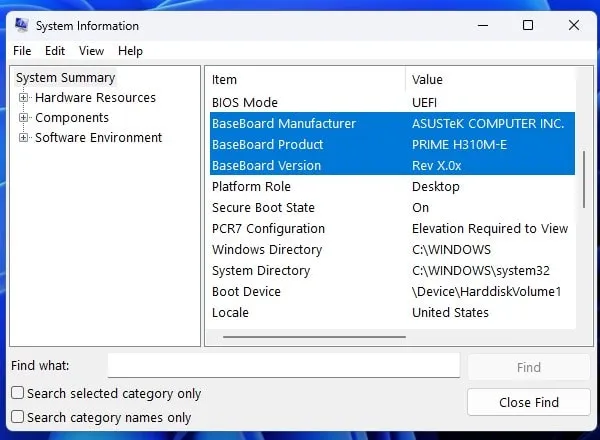Click the C:\WINDOWS\system32 value

[x=481, y=271]
